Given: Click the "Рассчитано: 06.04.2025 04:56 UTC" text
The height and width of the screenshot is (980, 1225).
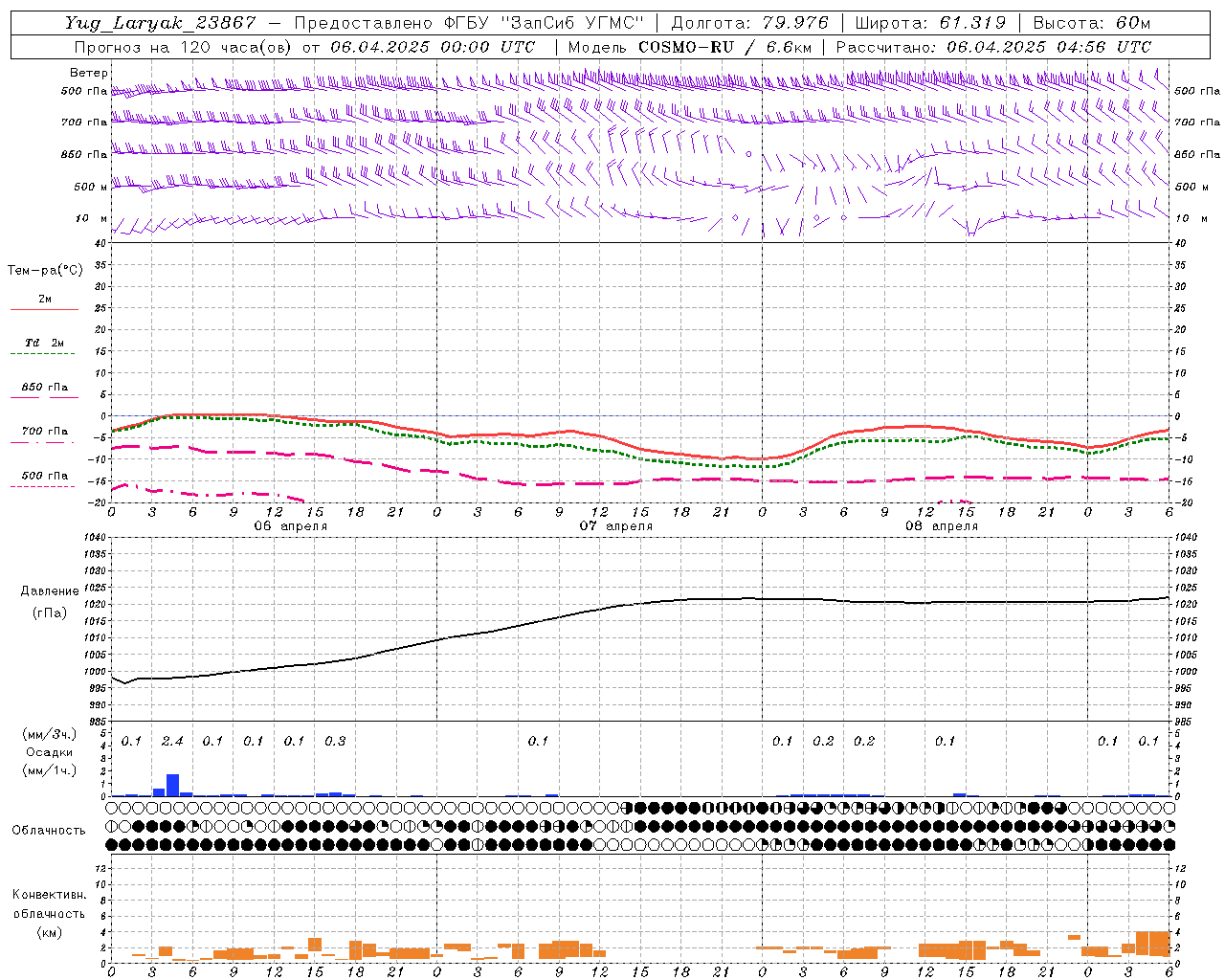Looking at the screenshot, I should (993, 47).
